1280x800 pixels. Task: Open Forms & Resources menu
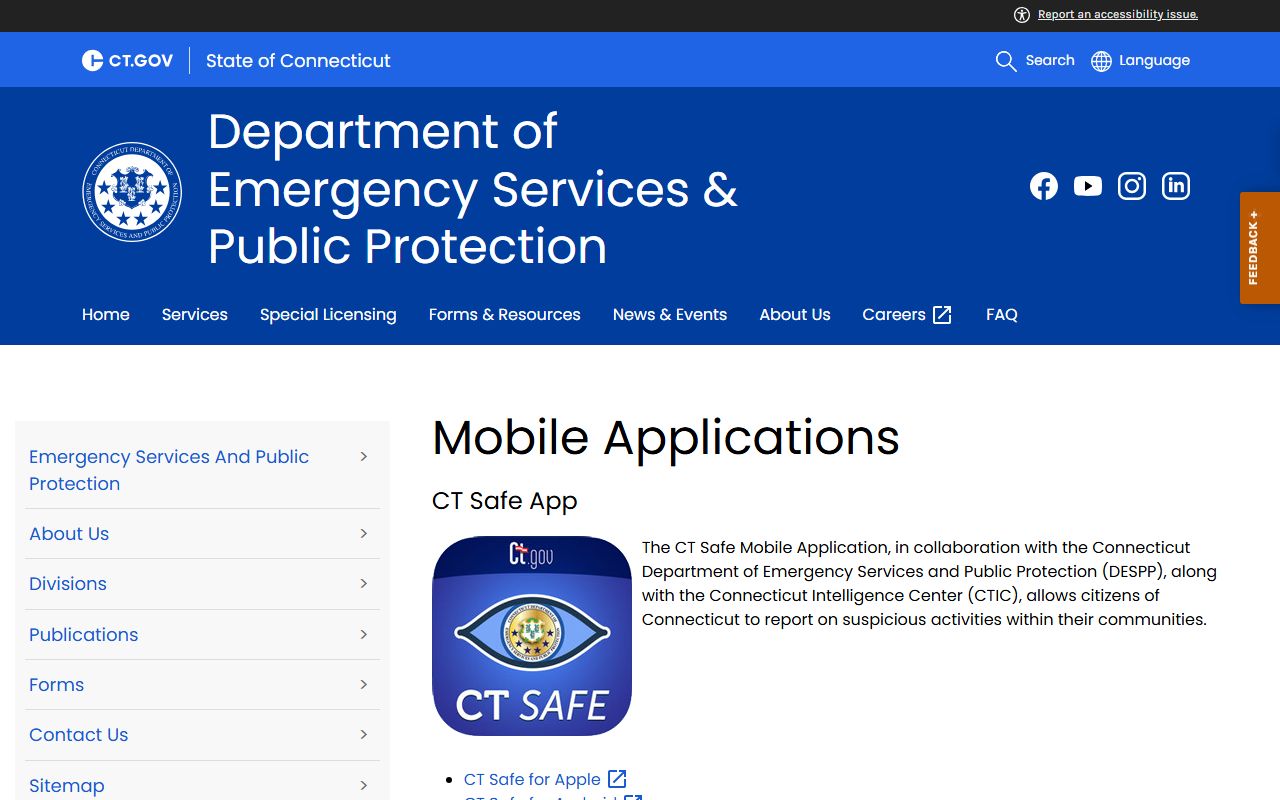pyautogui.click(x=505, y=315)
